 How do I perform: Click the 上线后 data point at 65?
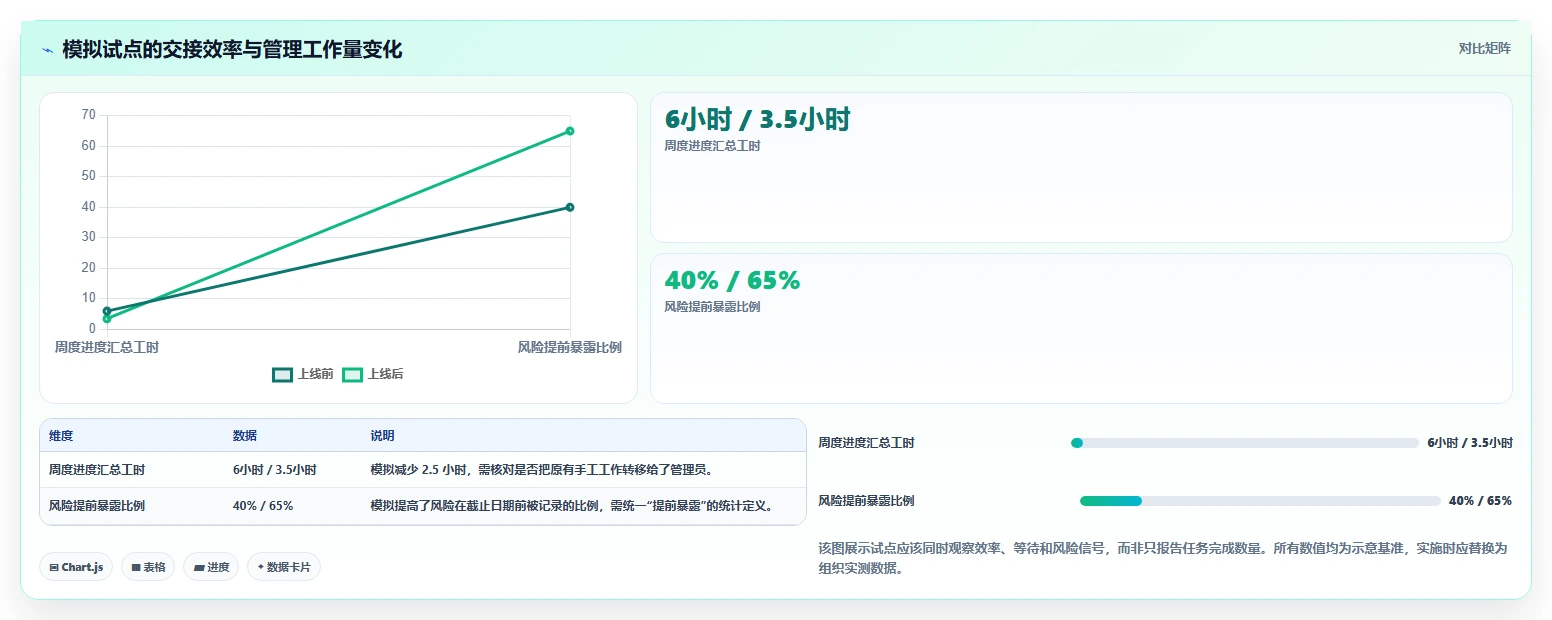coord(570,131)
